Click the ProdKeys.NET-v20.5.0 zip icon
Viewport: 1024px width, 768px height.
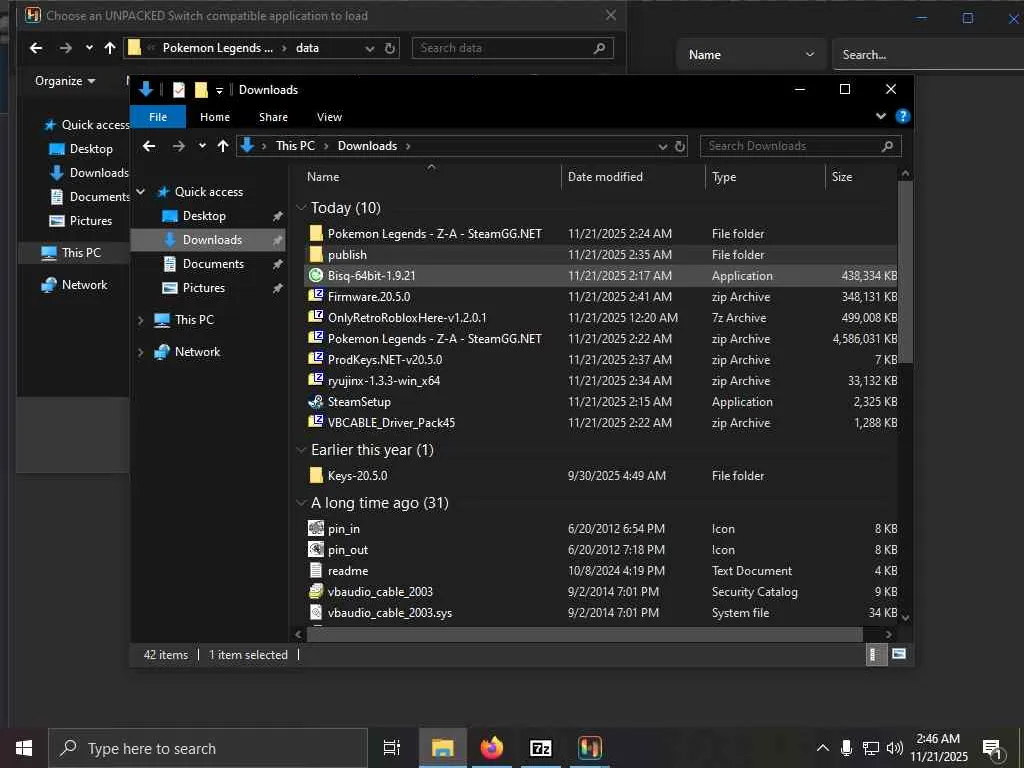tap(315, 359)
